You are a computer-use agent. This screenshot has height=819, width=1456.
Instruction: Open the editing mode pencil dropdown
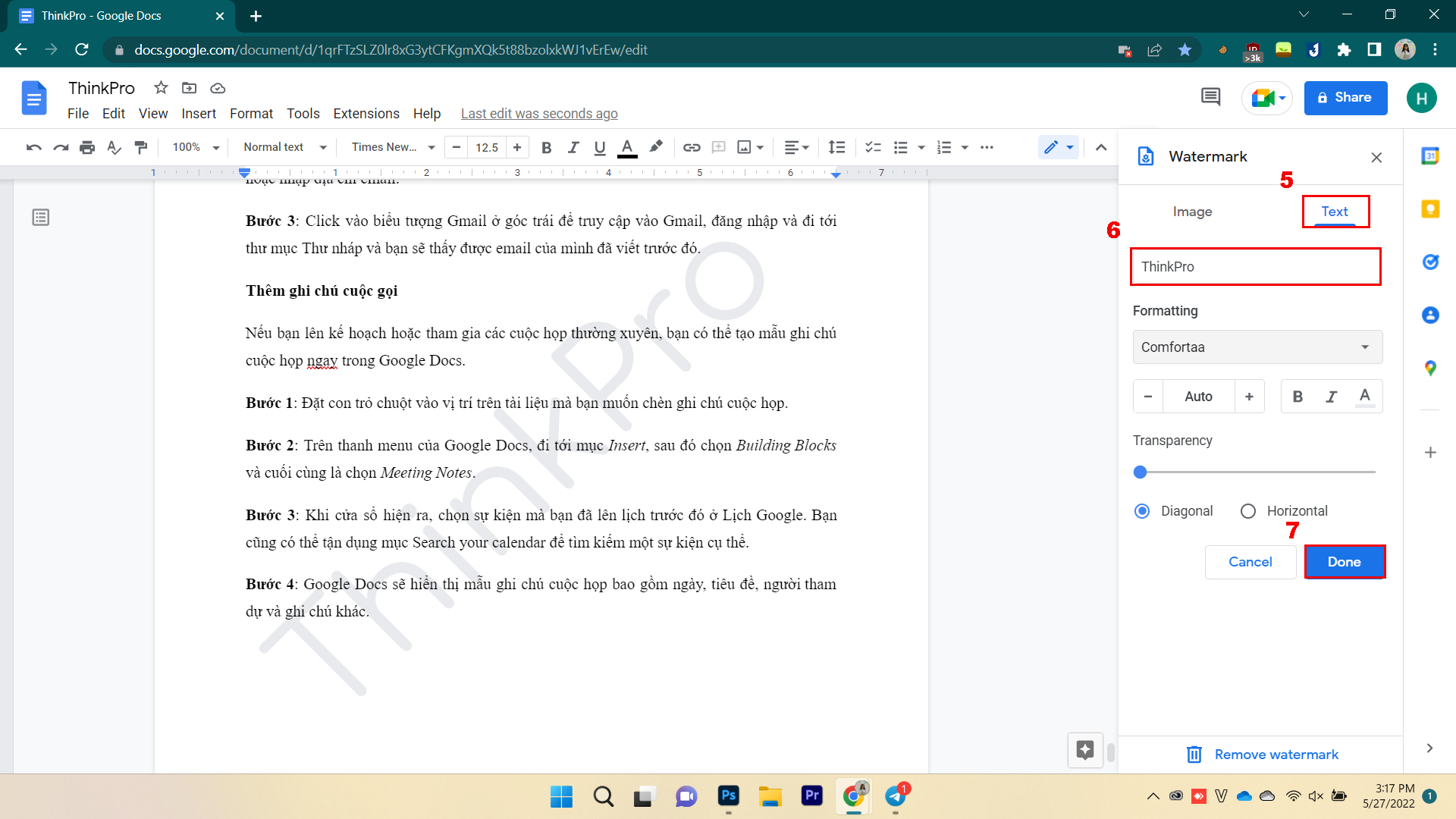pyautogui.click(x=1059, y=147)
